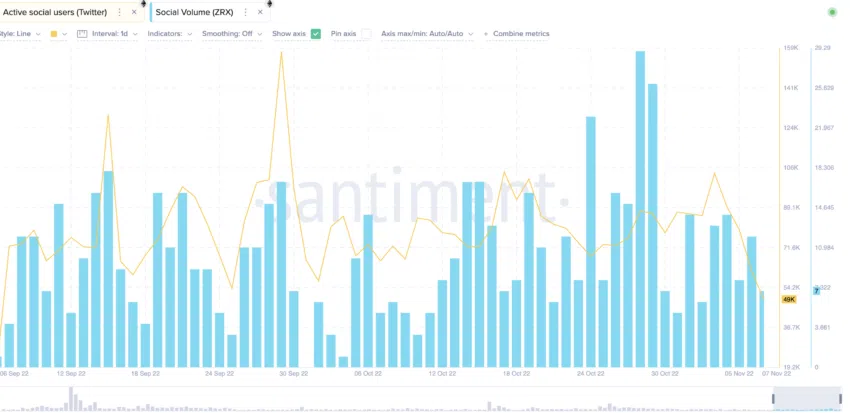Click the green status indicator dot
850x413 pixels.
[x=832, y=12]
